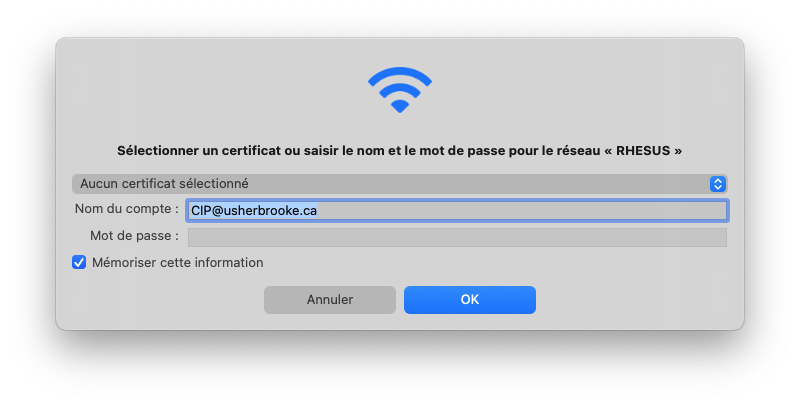This screenshot has width=800, height=404.
Task: Toggle the Mémoriser cette information label
Action: (178, 262)
